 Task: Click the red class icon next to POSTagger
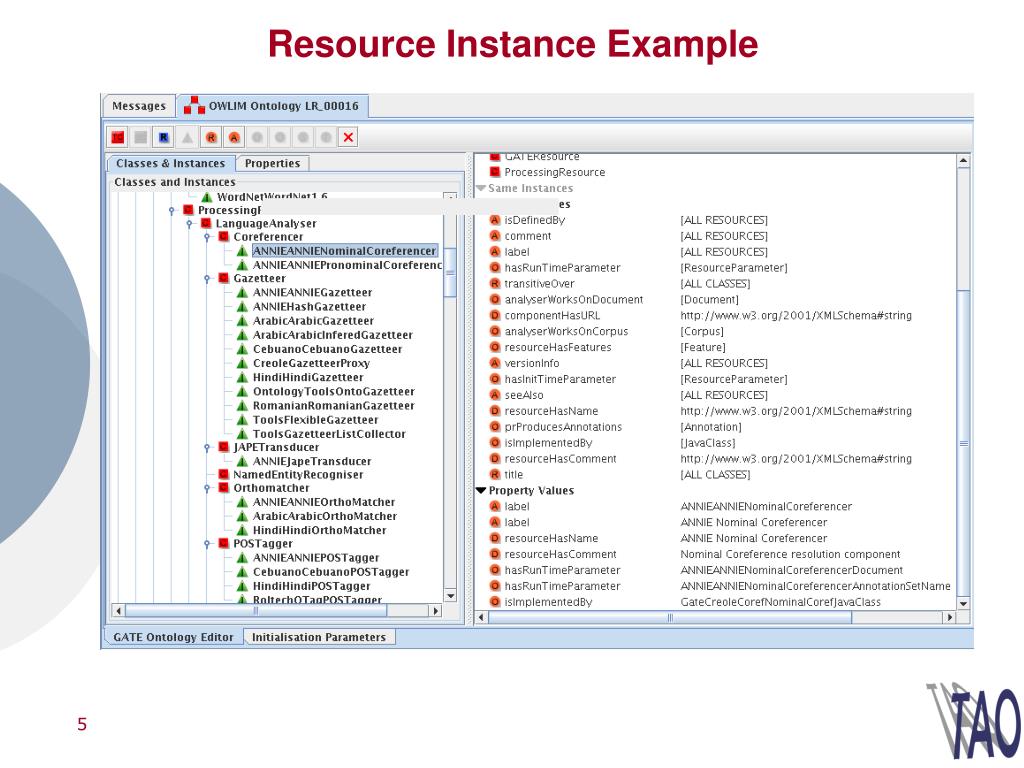tap(223, 543)
